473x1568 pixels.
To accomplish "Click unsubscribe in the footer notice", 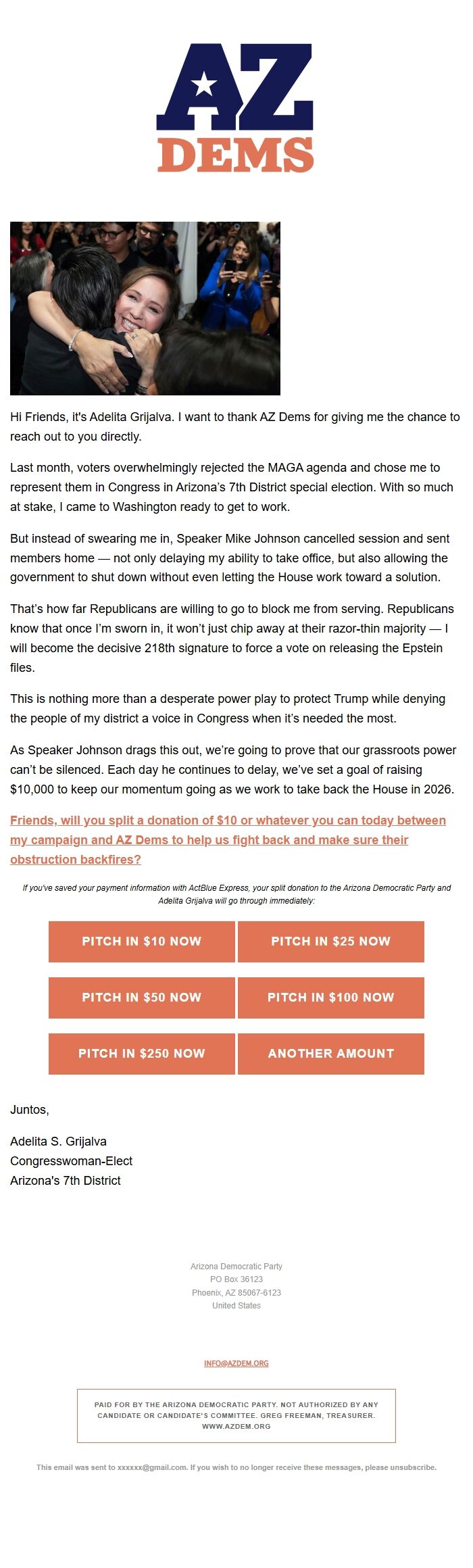I will click(x=413, y=1467).
